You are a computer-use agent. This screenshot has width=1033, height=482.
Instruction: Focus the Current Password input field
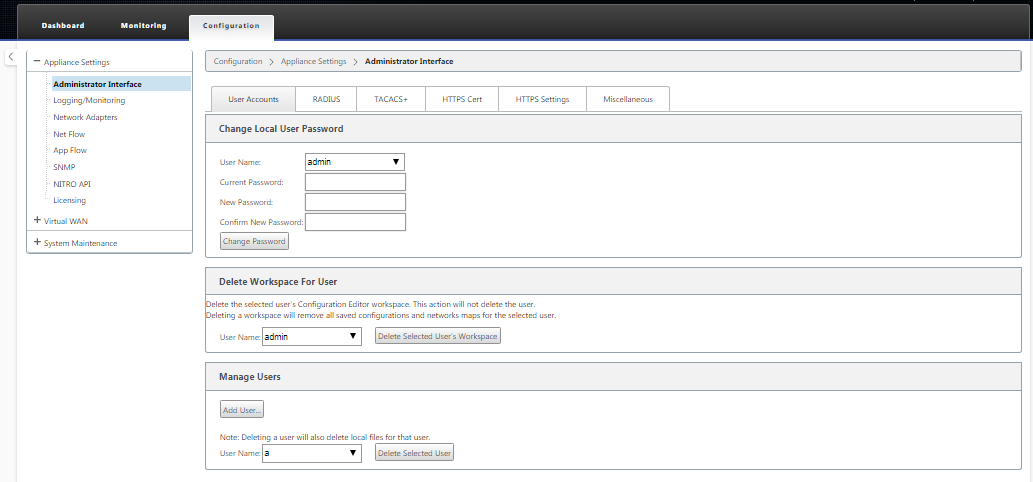tap(355, 182)
